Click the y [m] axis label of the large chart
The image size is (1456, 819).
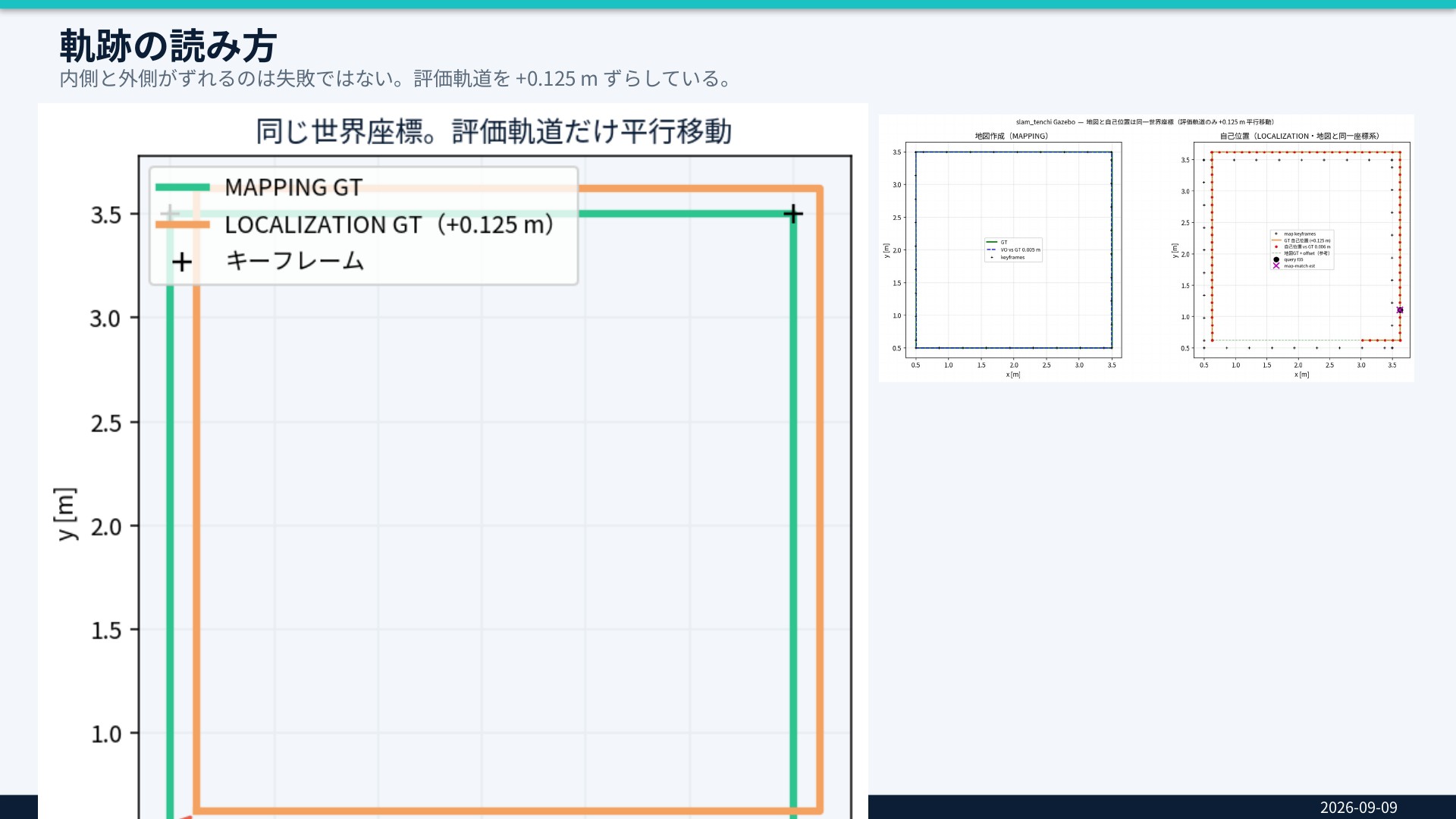pos(66,513)
